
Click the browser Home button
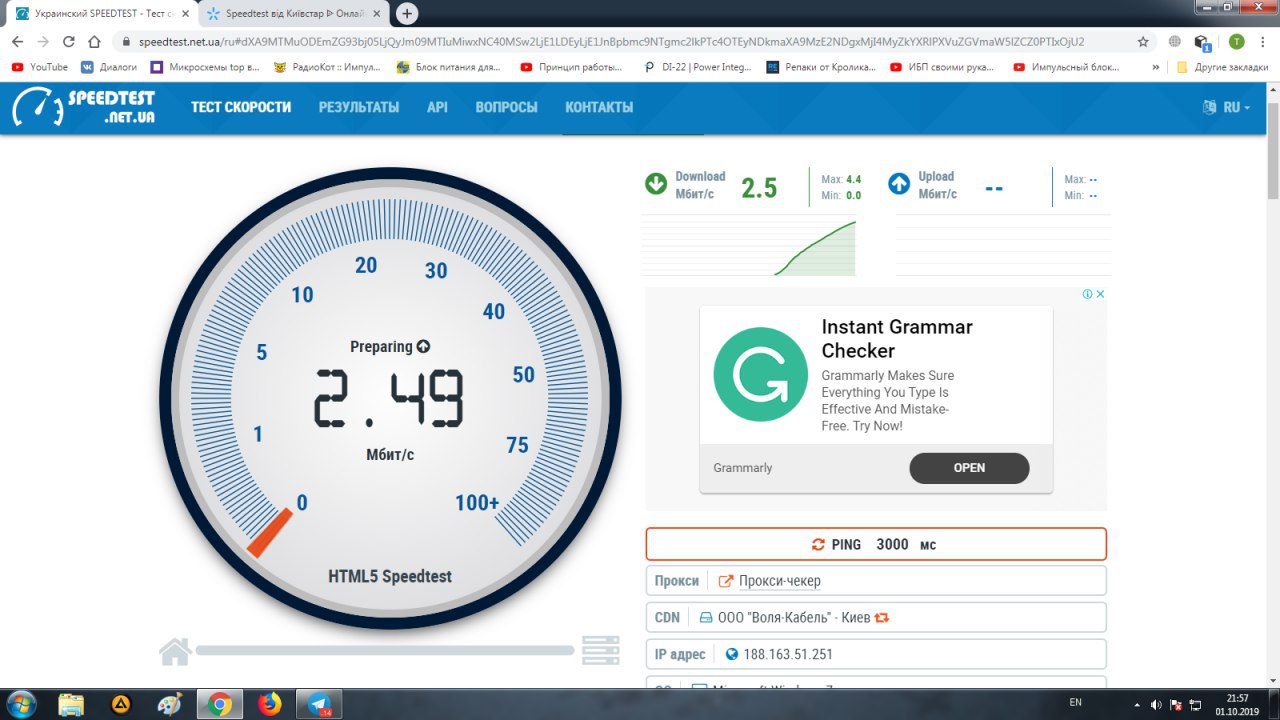(95, 42)
